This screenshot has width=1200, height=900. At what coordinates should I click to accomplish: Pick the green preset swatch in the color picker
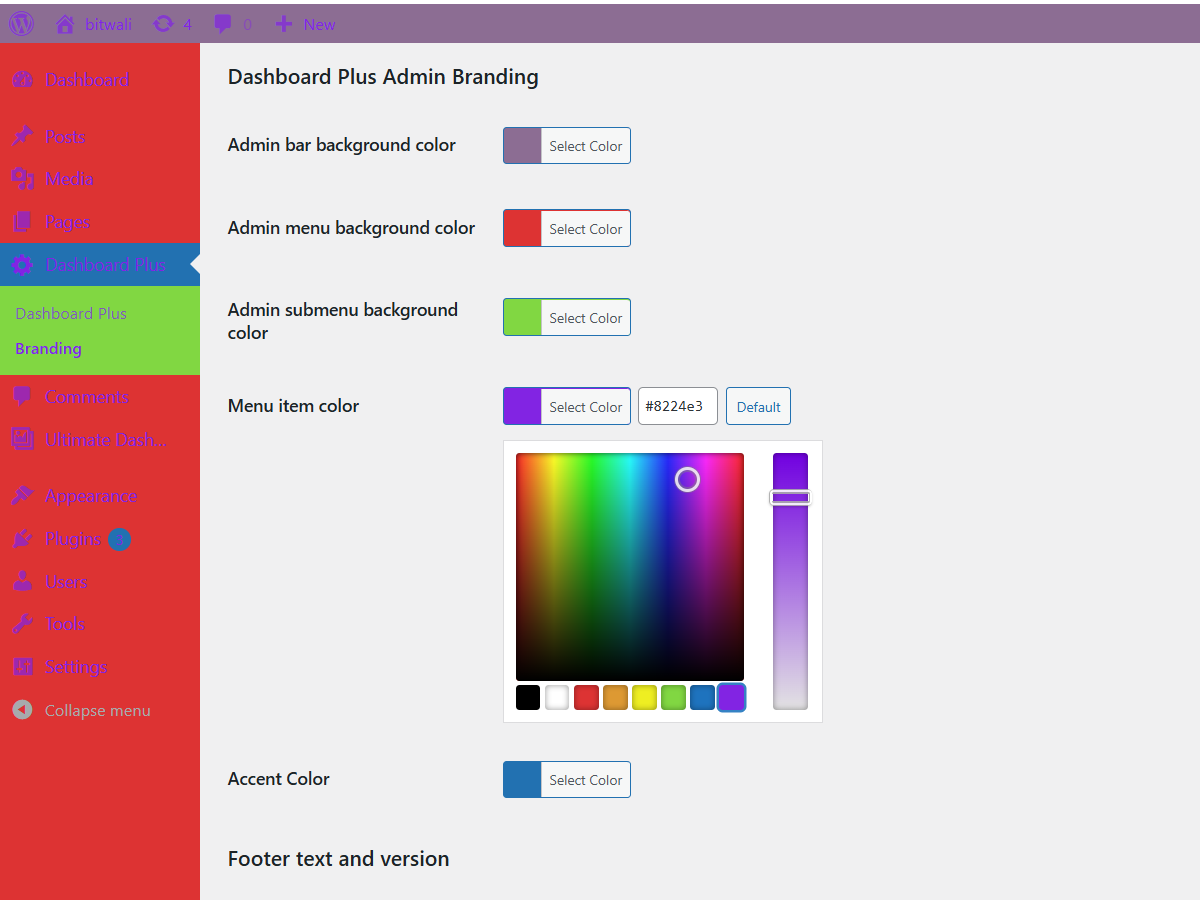coord(673,697)
